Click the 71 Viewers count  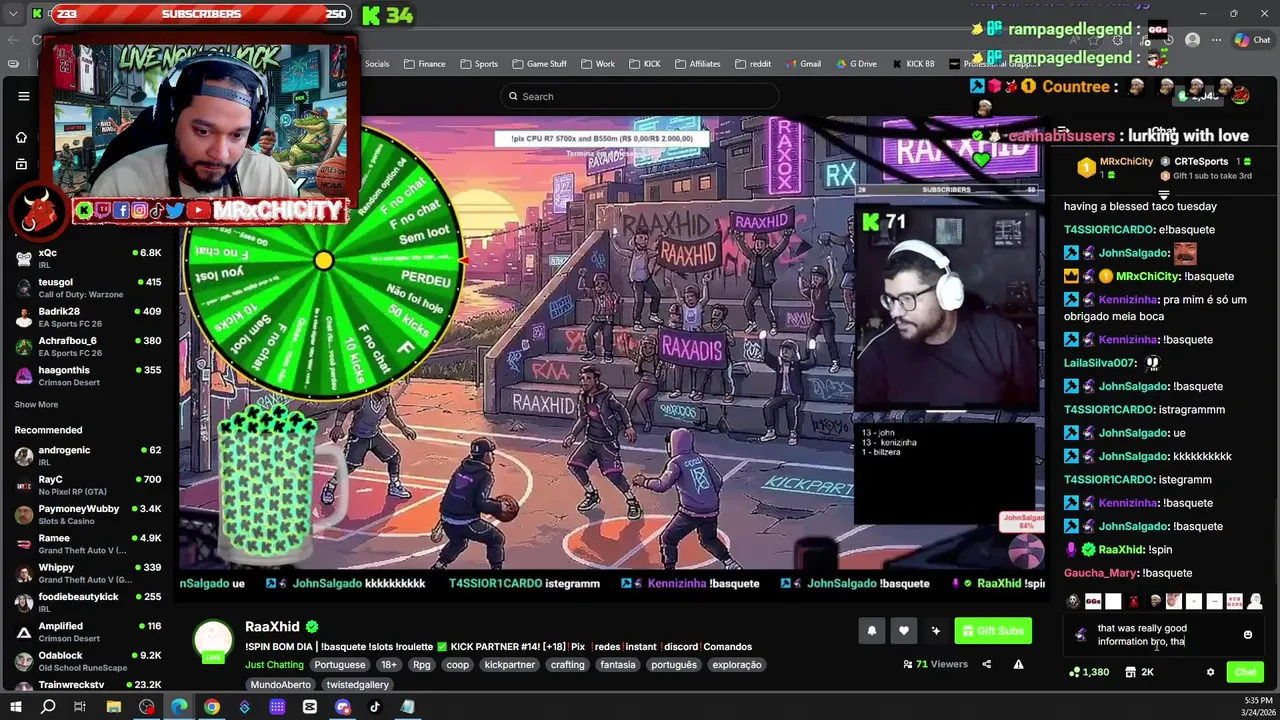coord(935,664)
